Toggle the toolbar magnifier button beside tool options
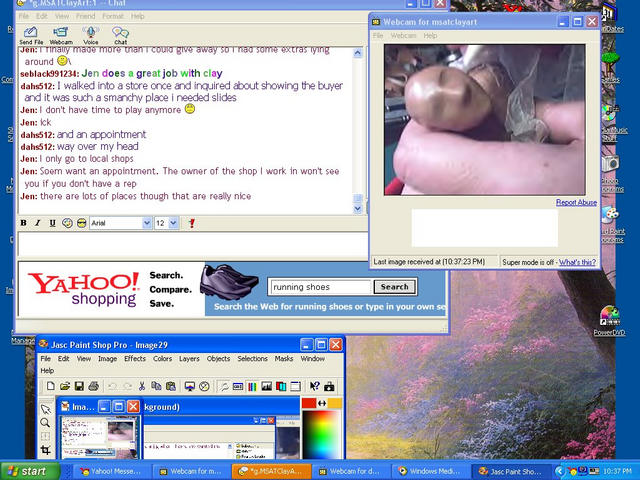The image size is (640, 480). [x=224, y=386]
